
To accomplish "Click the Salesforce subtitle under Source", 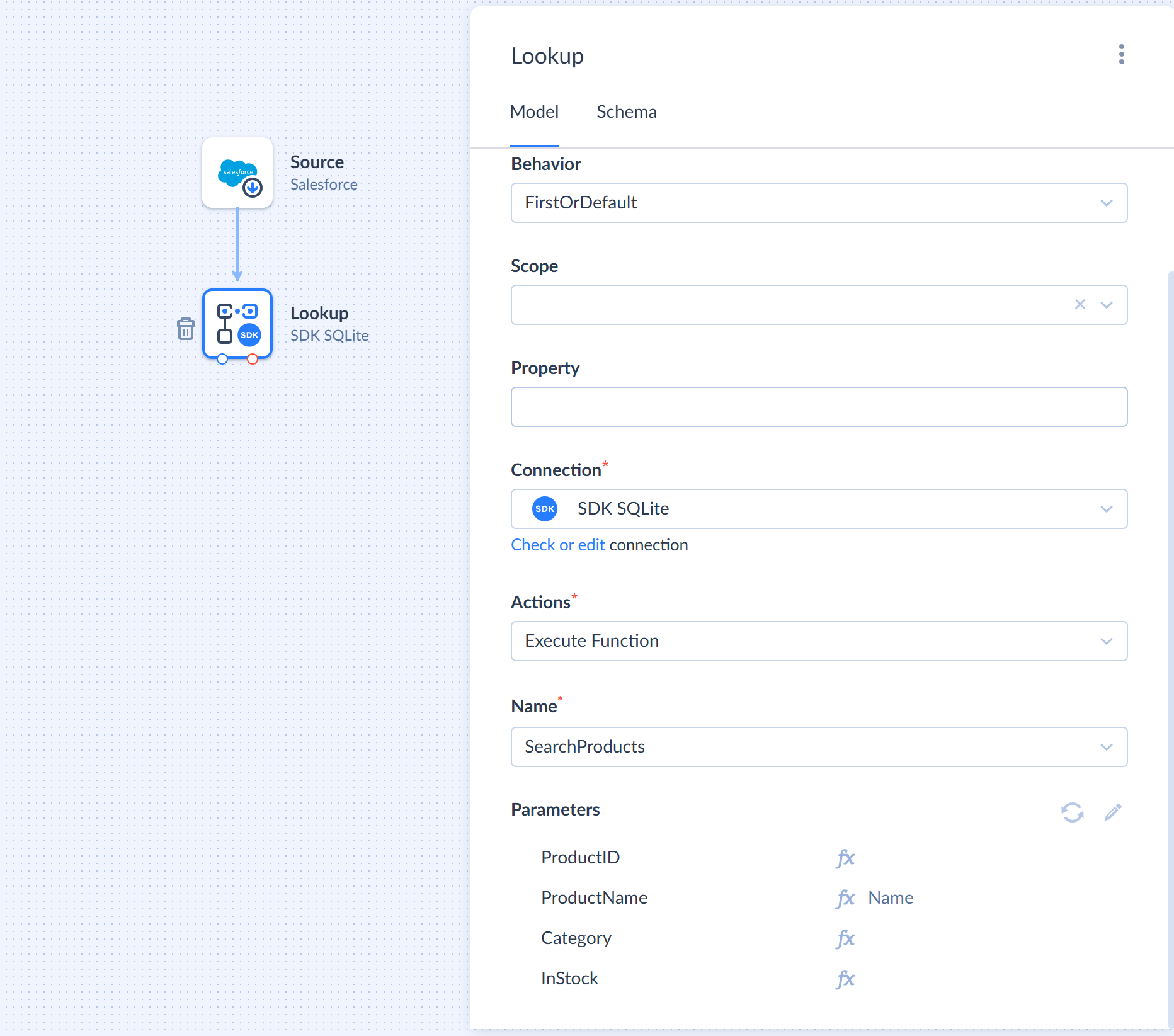I will (324, 185).
